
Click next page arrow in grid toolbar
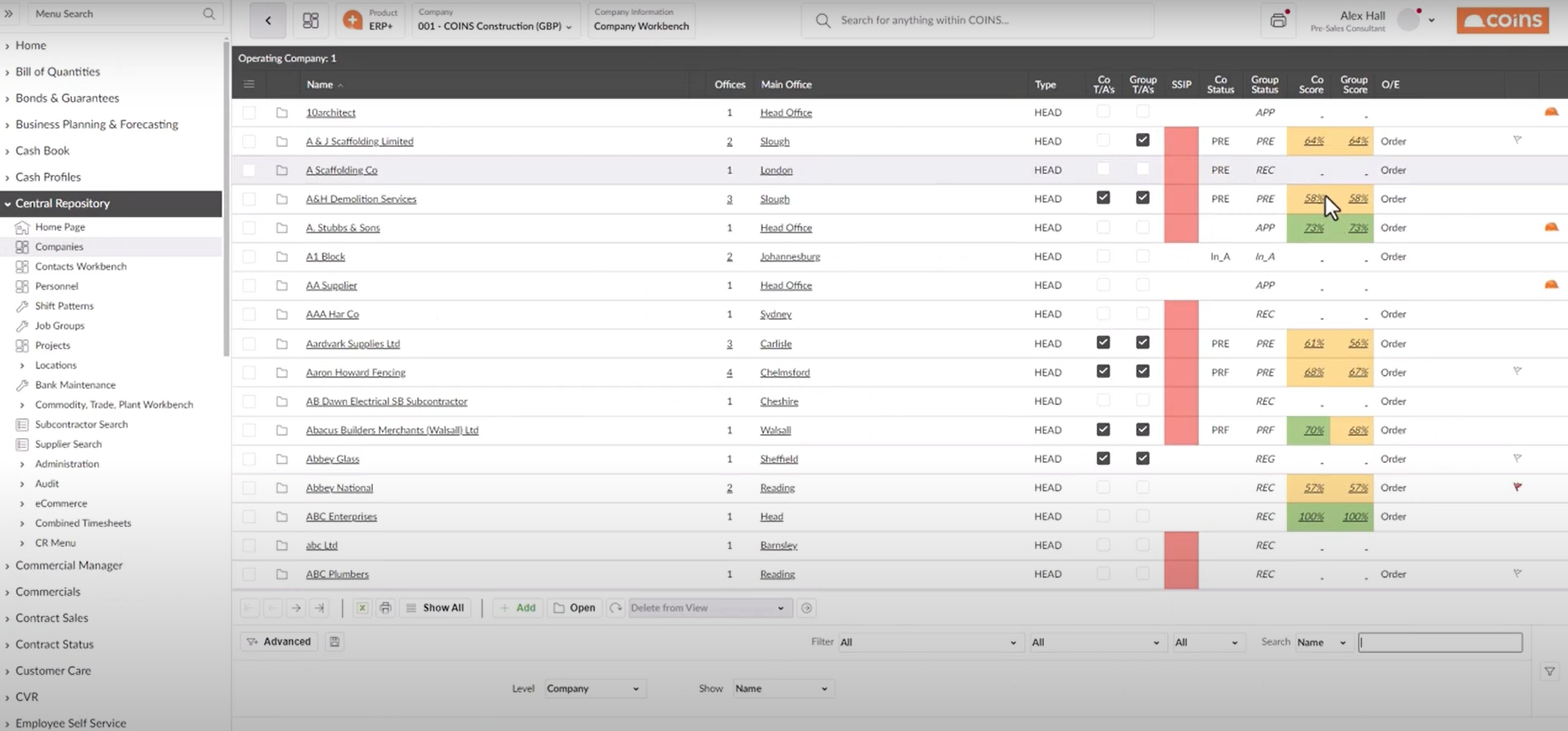pyautogui.click(x=296, y=608)
